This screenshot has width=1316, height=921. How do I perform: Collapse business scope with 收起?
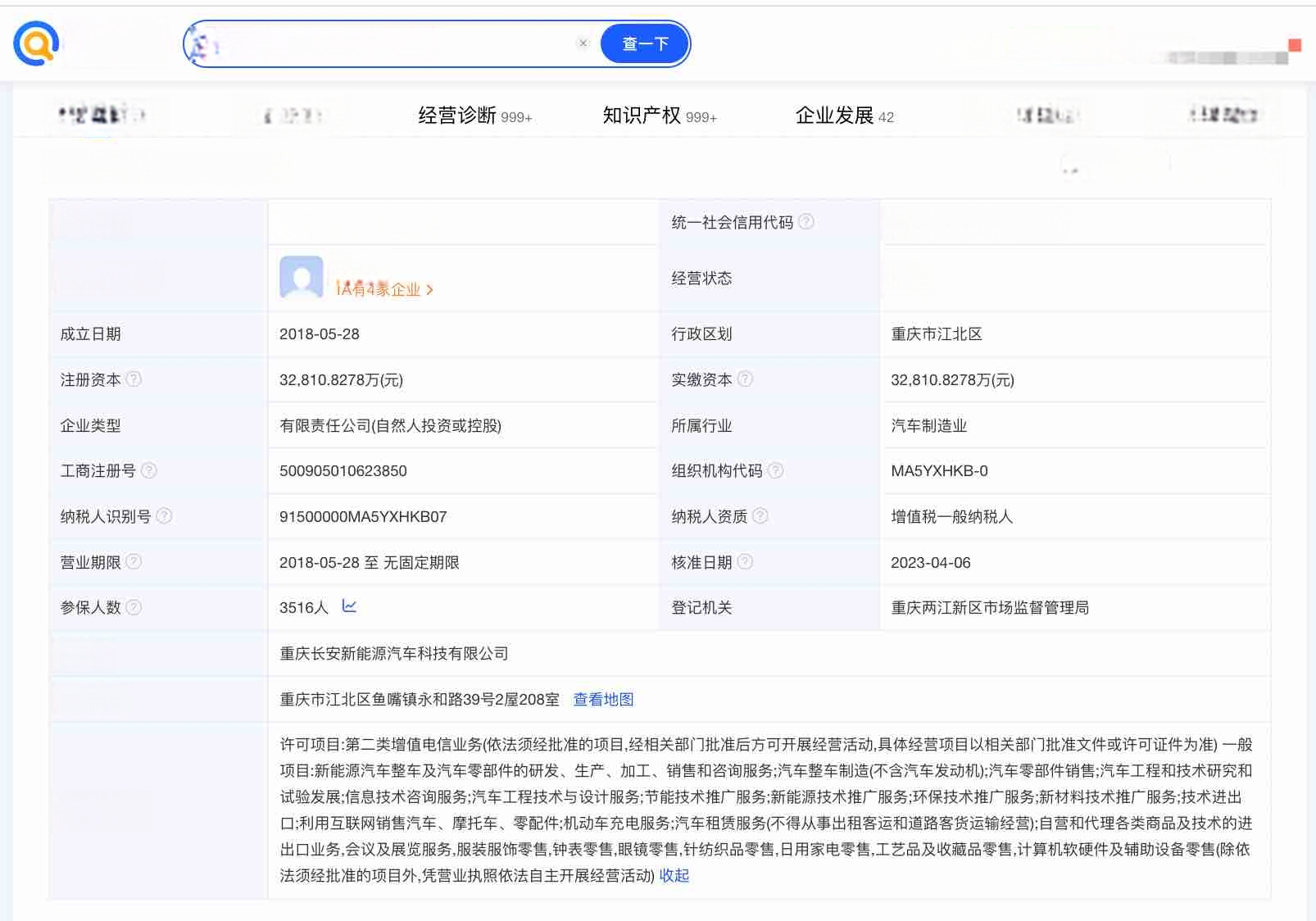click(x=674, y=875)
